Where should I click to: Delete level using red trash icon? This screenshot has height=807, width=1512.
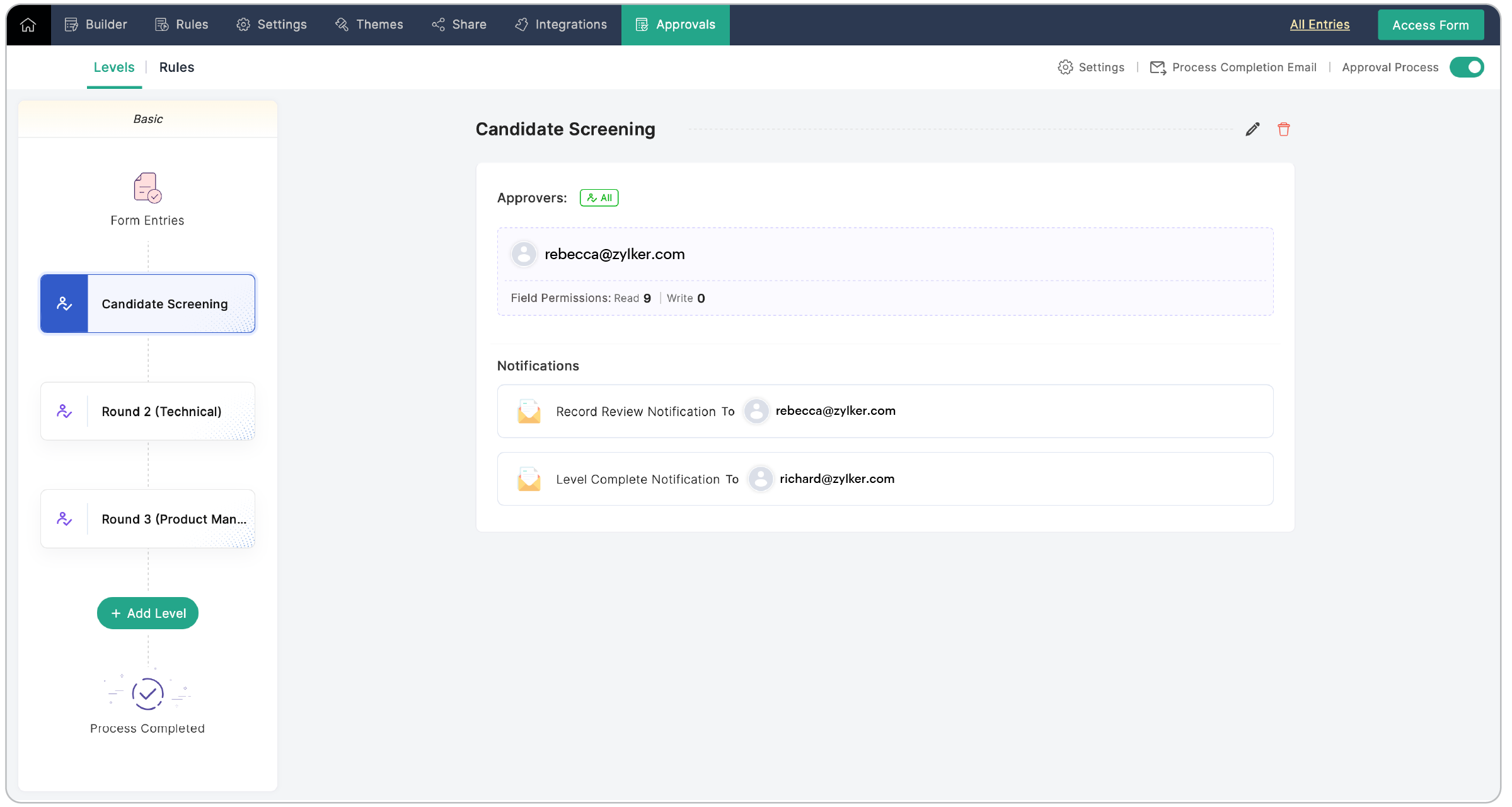pyautogui.click(x=1283, y=129)
